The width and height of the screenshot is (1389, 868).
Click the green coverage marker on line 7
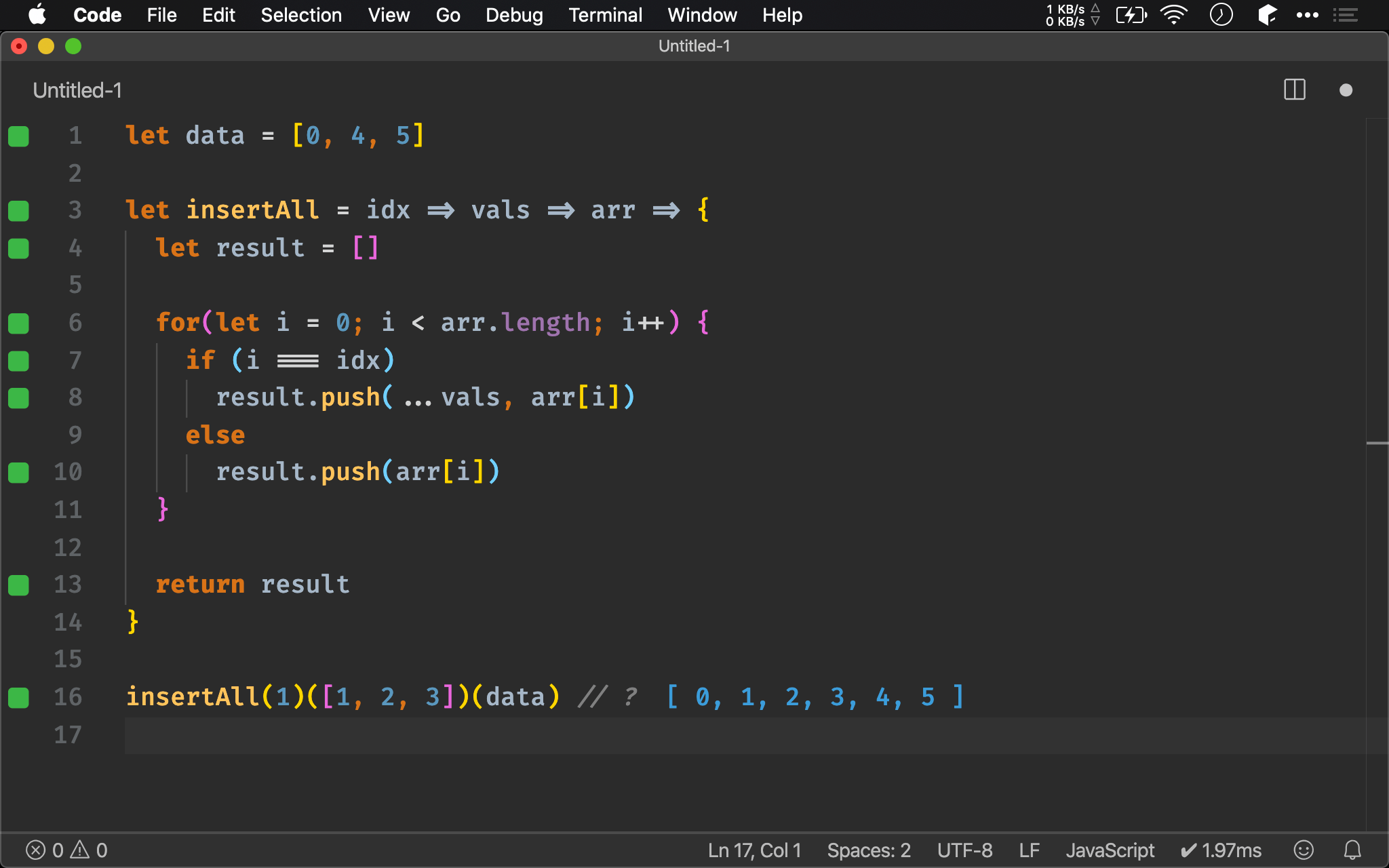click(19, 361)
